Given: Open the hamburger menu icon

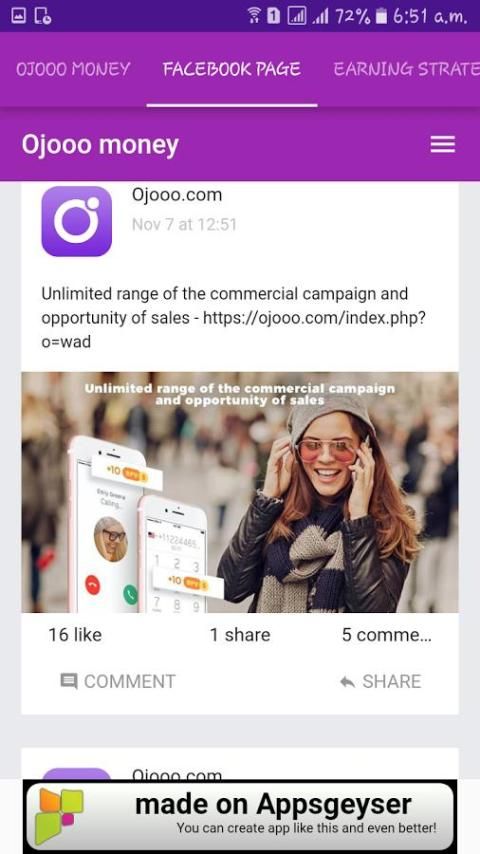Looking at the screenshot, I should pos(442,144).
